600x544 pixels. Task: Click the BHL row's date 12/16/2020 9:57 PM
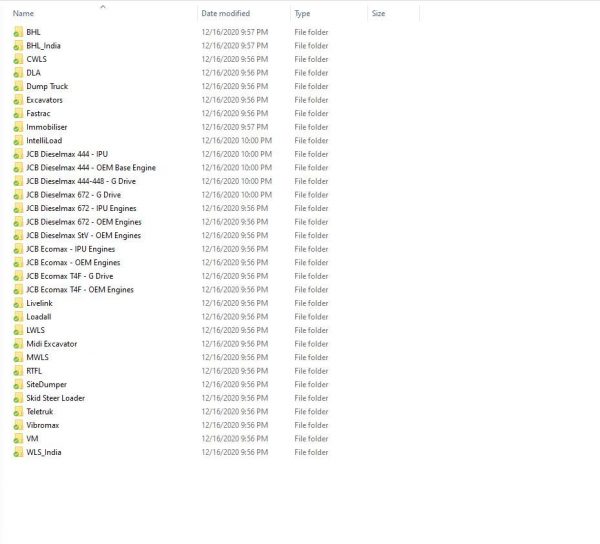pyautogui.click(x=235, y=32)
